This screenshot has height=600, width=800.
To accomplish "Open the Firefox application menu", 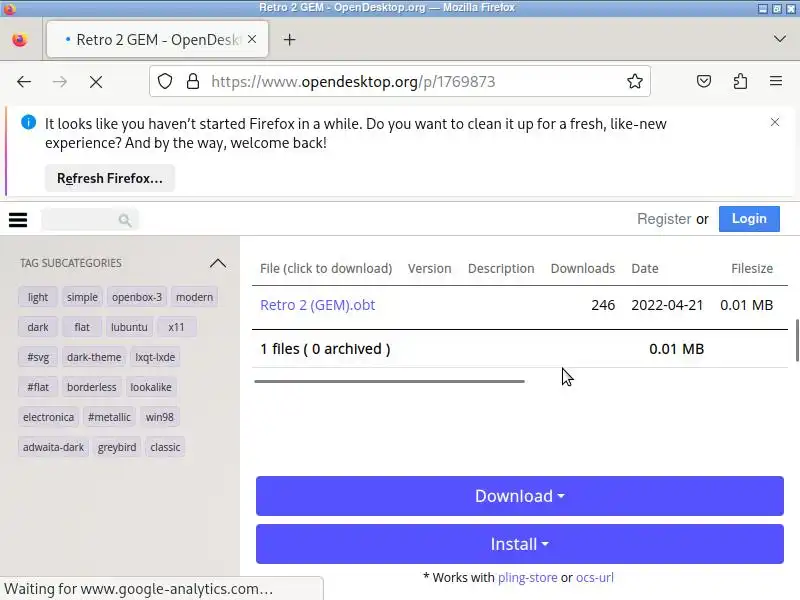I will 776,81.
